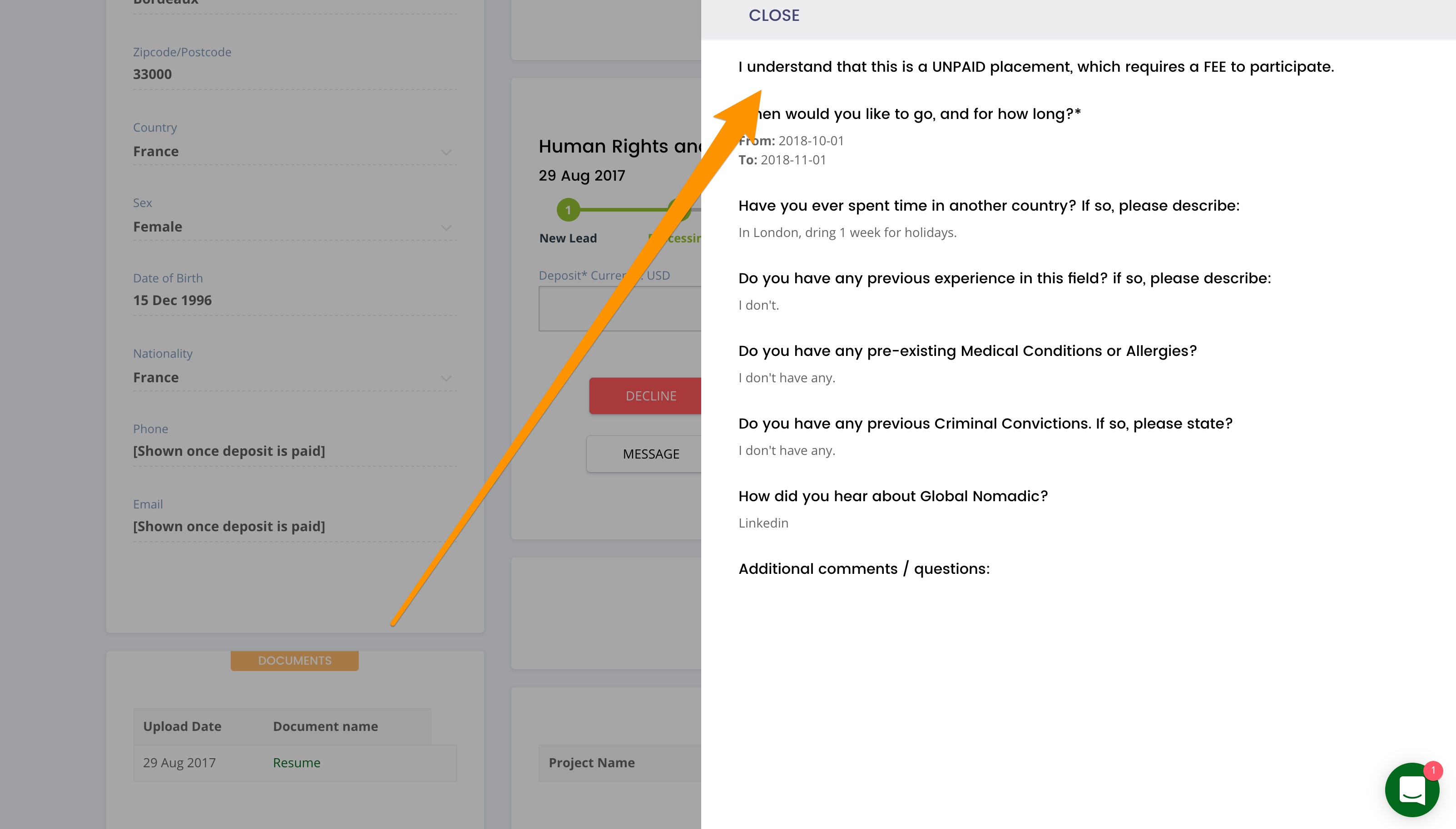The width and height of the screenshot is (1456, 829).
Task: Click the Document name column header
Action: pyautogui.click(x=325, y=726)
